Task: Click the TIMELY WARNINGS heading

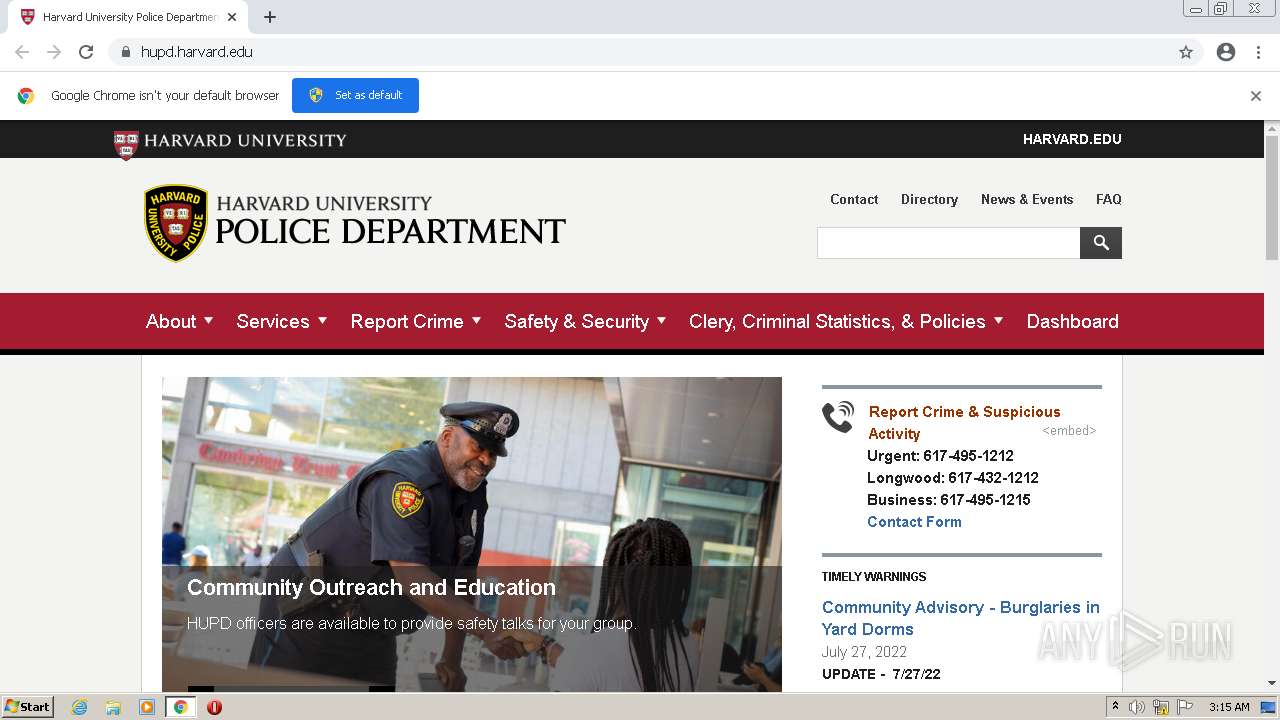Action: (x=874, y=576)
